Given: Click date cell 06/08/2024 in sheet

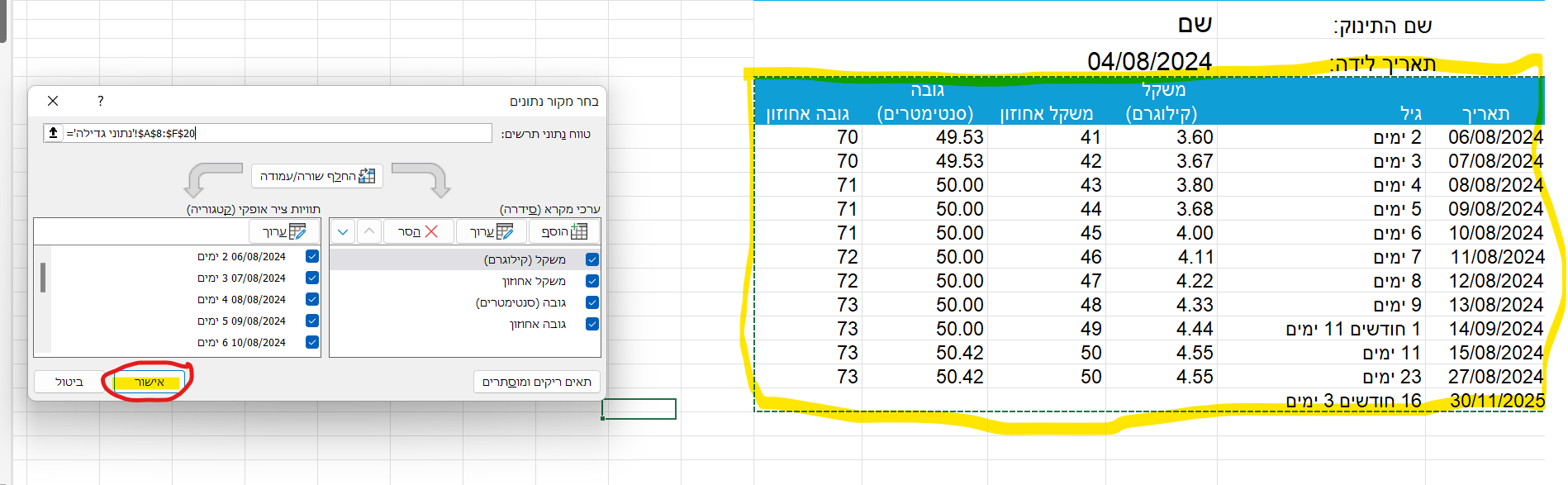Looking at the screenshot, I should click(x=1495, y=137).
